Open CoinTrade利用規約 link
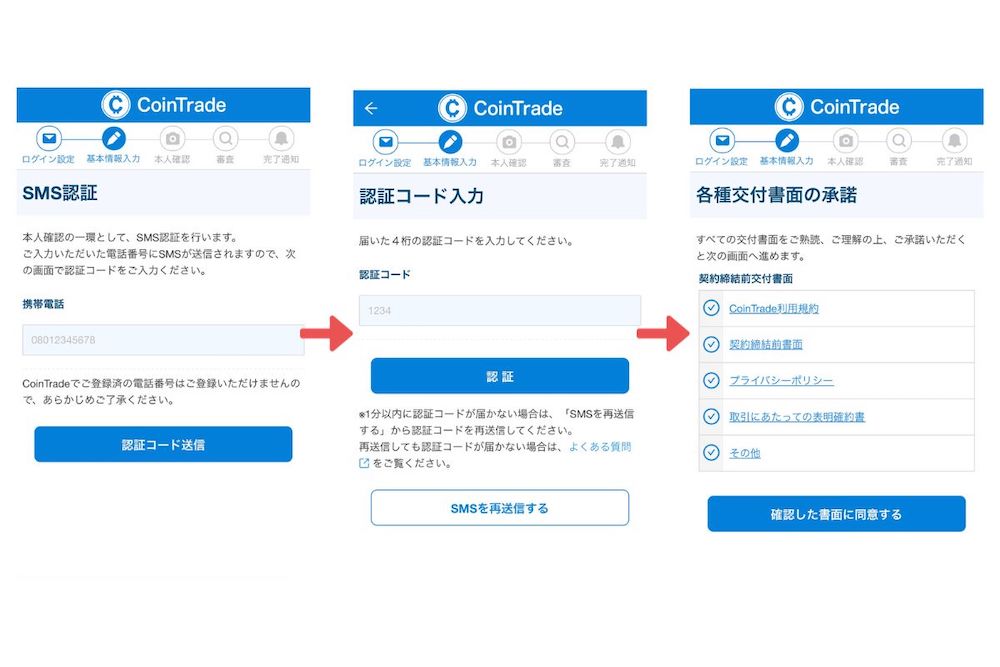The height and width of the screenshot is (667, 1000). pos(774,309)
